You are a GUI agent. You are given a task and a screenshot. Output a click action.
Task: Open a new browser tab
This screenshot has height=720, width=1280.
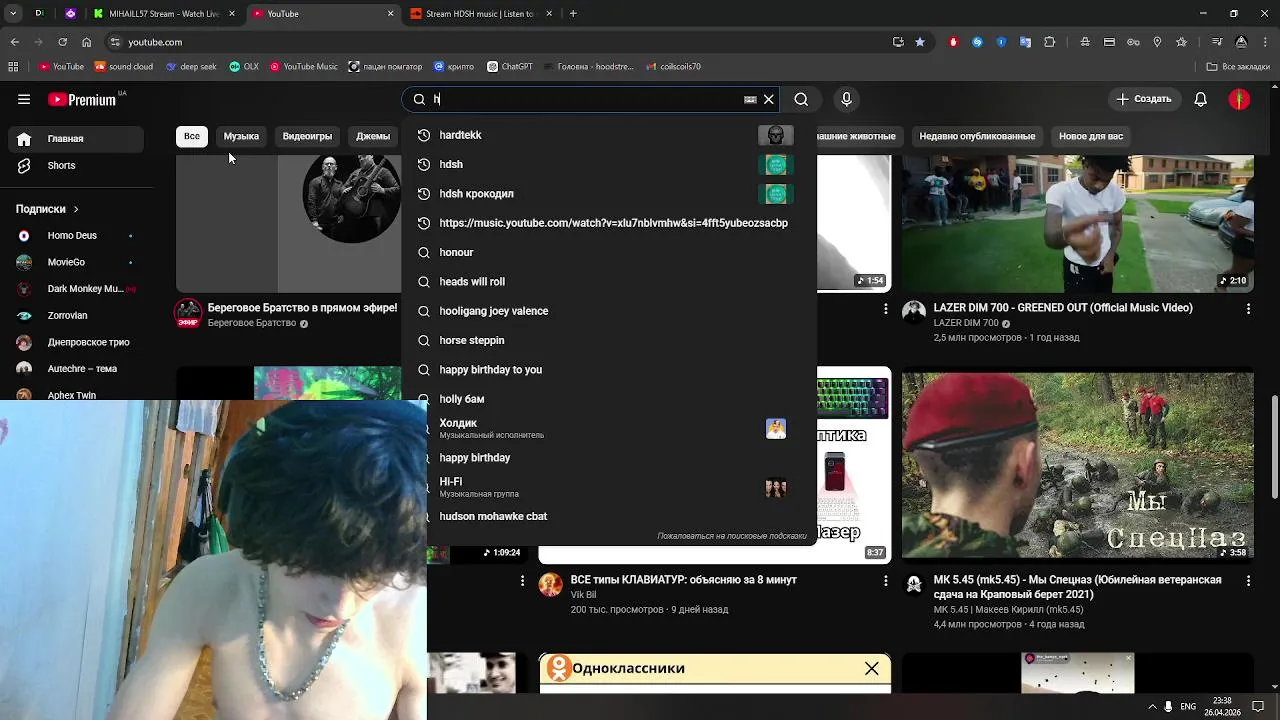point(573,14)
